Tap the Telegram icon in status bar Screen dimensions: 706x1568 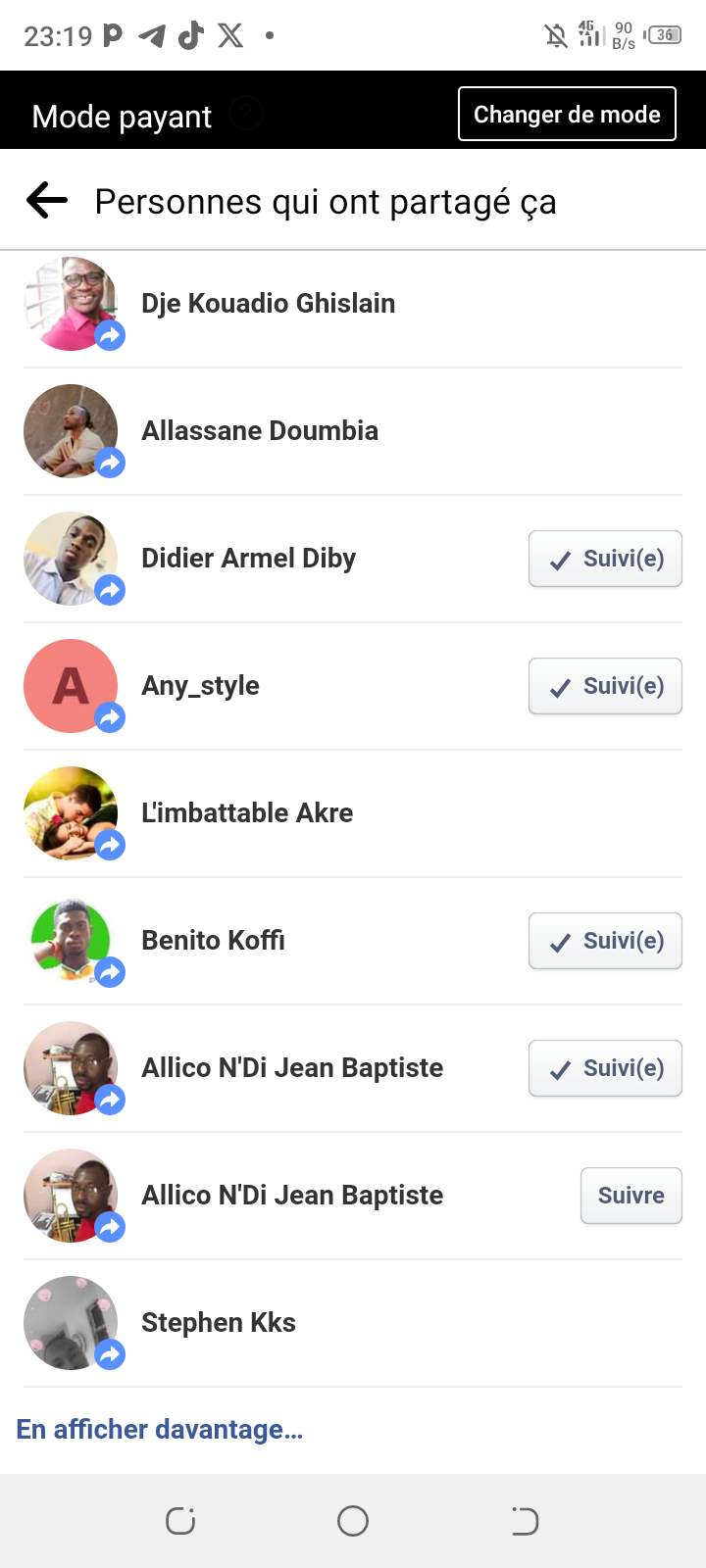[x=152, y=36]
